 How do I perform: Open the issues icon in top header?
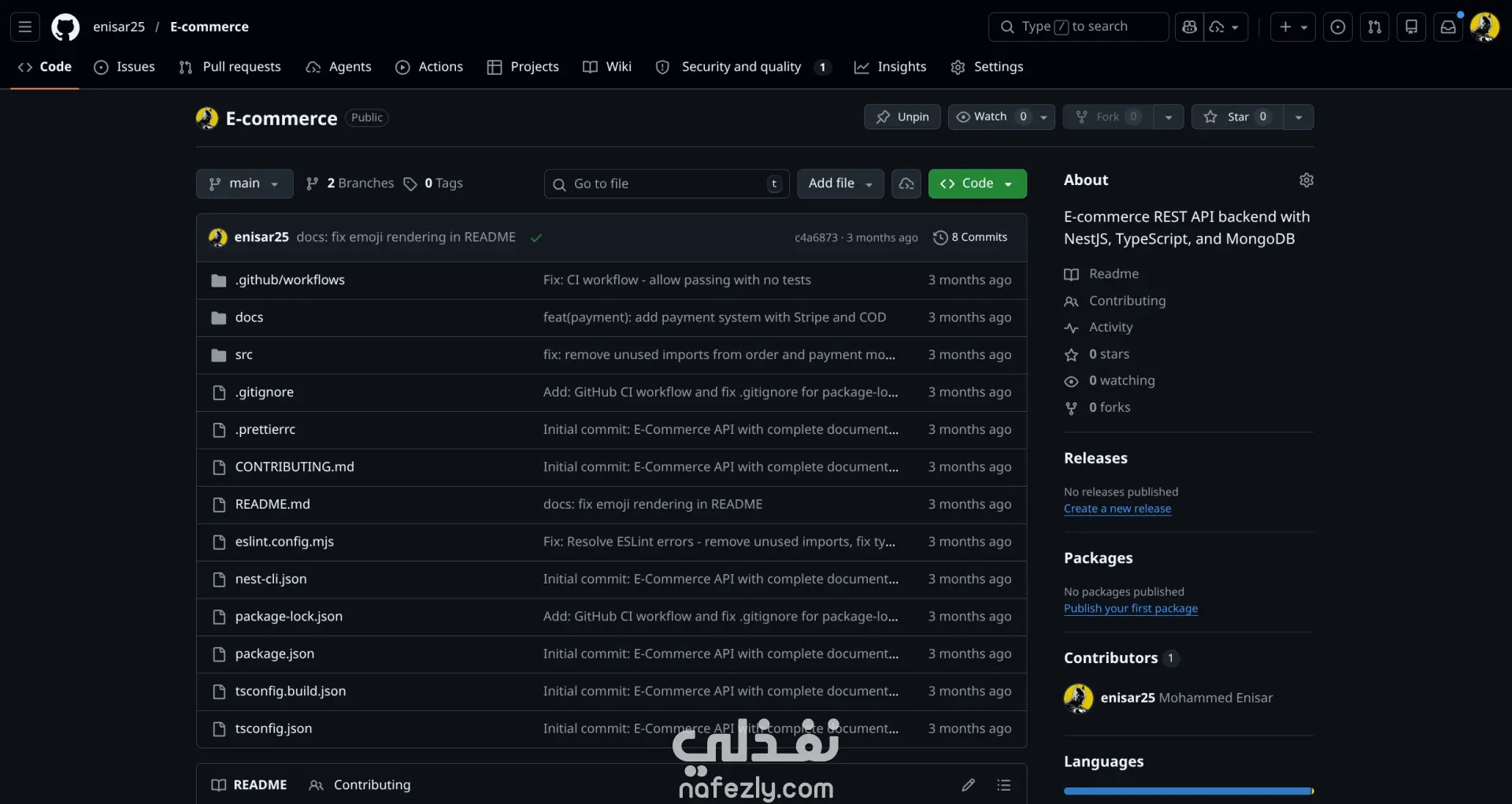pos(1337,27)
